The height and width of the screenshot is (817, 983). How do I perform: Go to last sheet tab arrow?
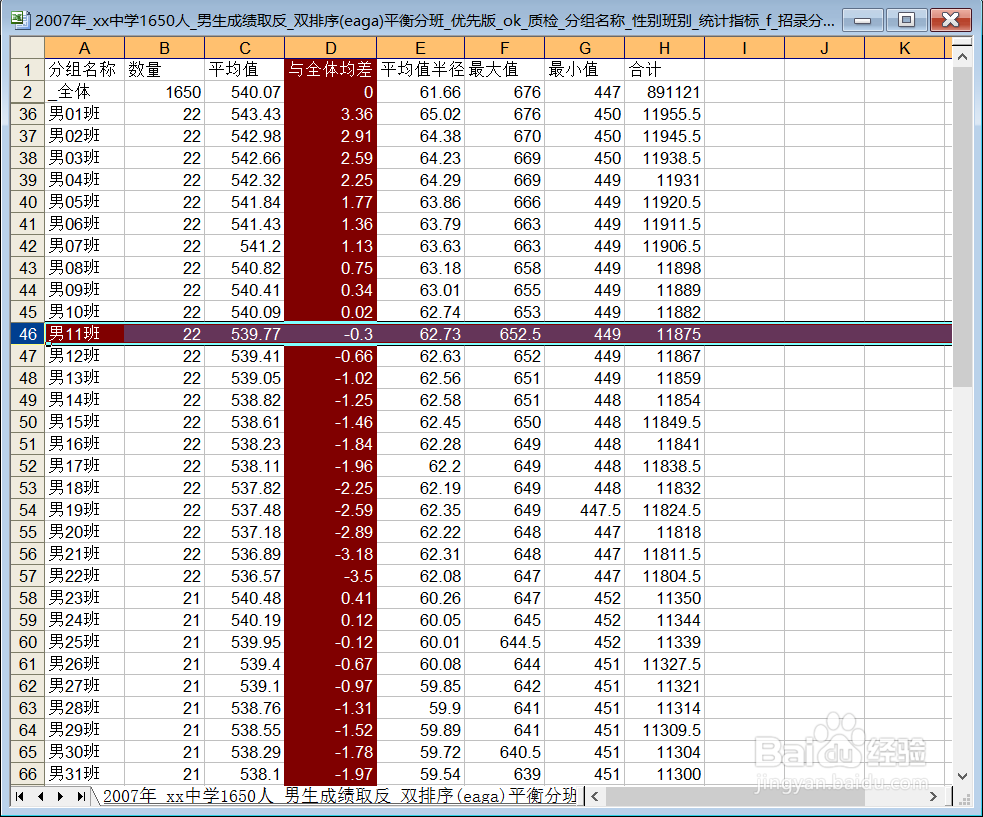point(81,796)
